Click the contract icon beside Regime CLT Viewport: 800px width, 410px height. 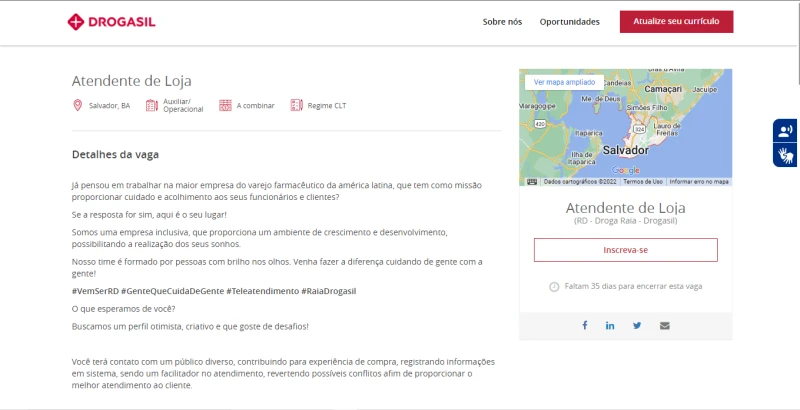296,106
